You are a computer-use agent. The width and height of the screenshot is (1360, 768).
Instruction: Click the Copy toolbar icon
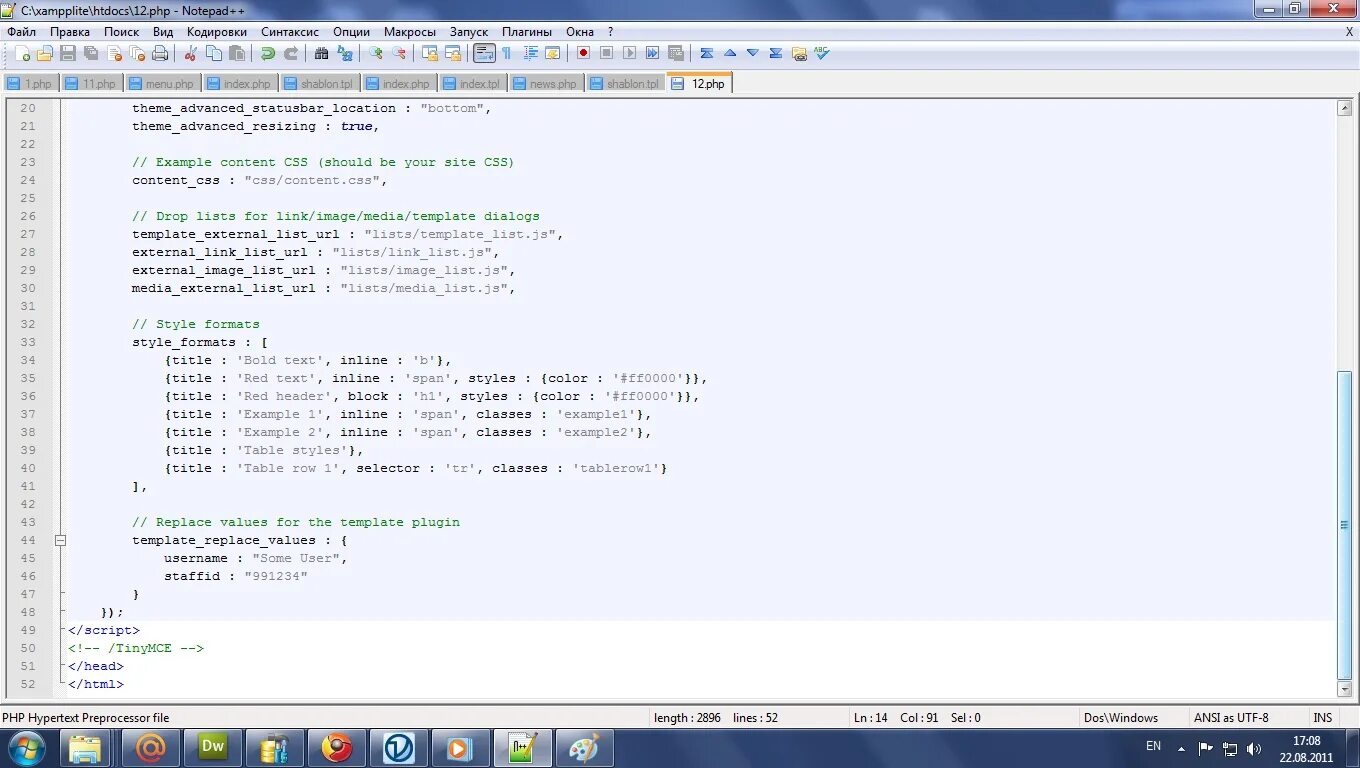tap(213, 53)
